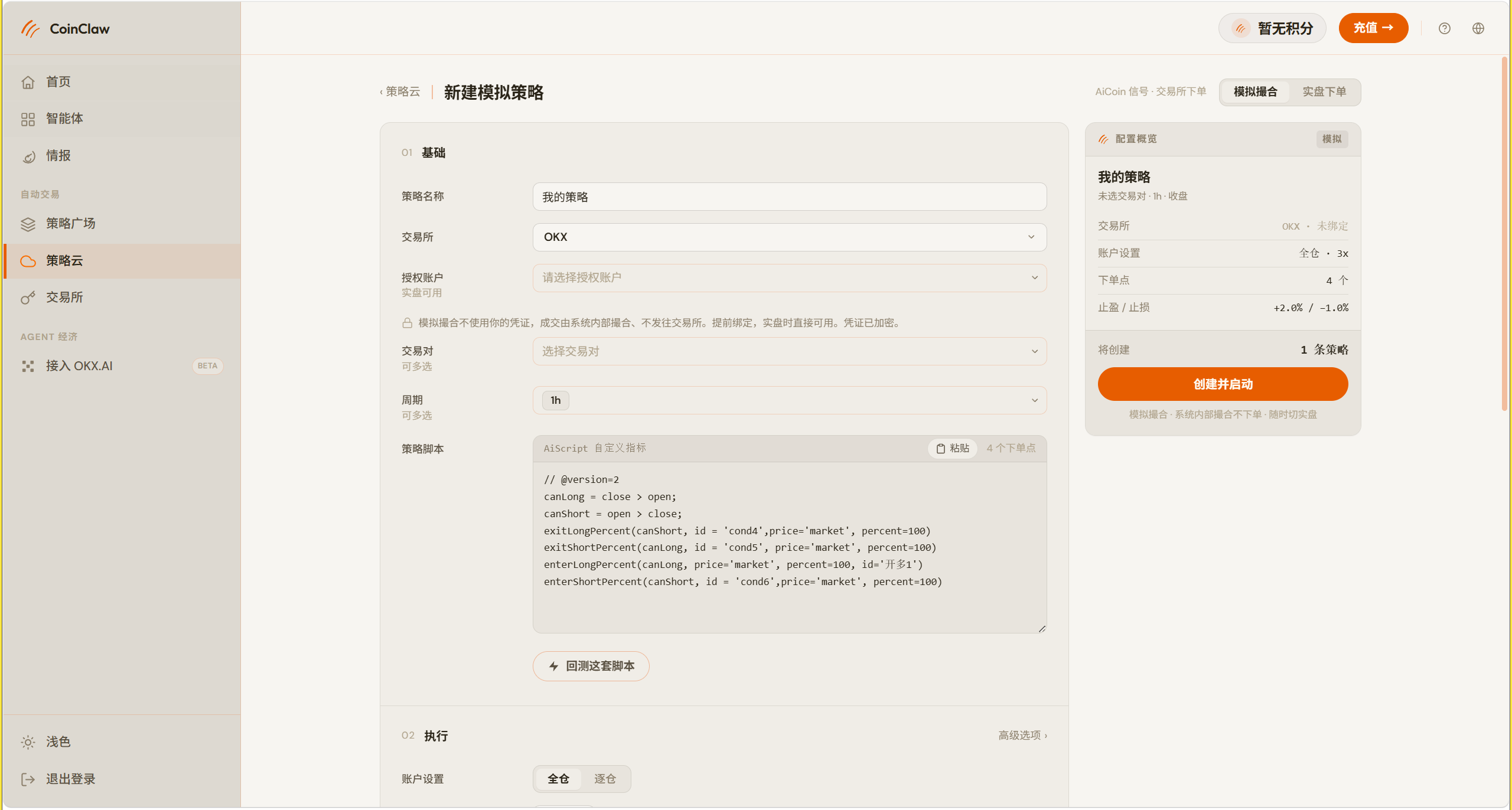Click 'canLong = close > open;' line
Screen dimensions: 1512x810
(x=610, y=497)
